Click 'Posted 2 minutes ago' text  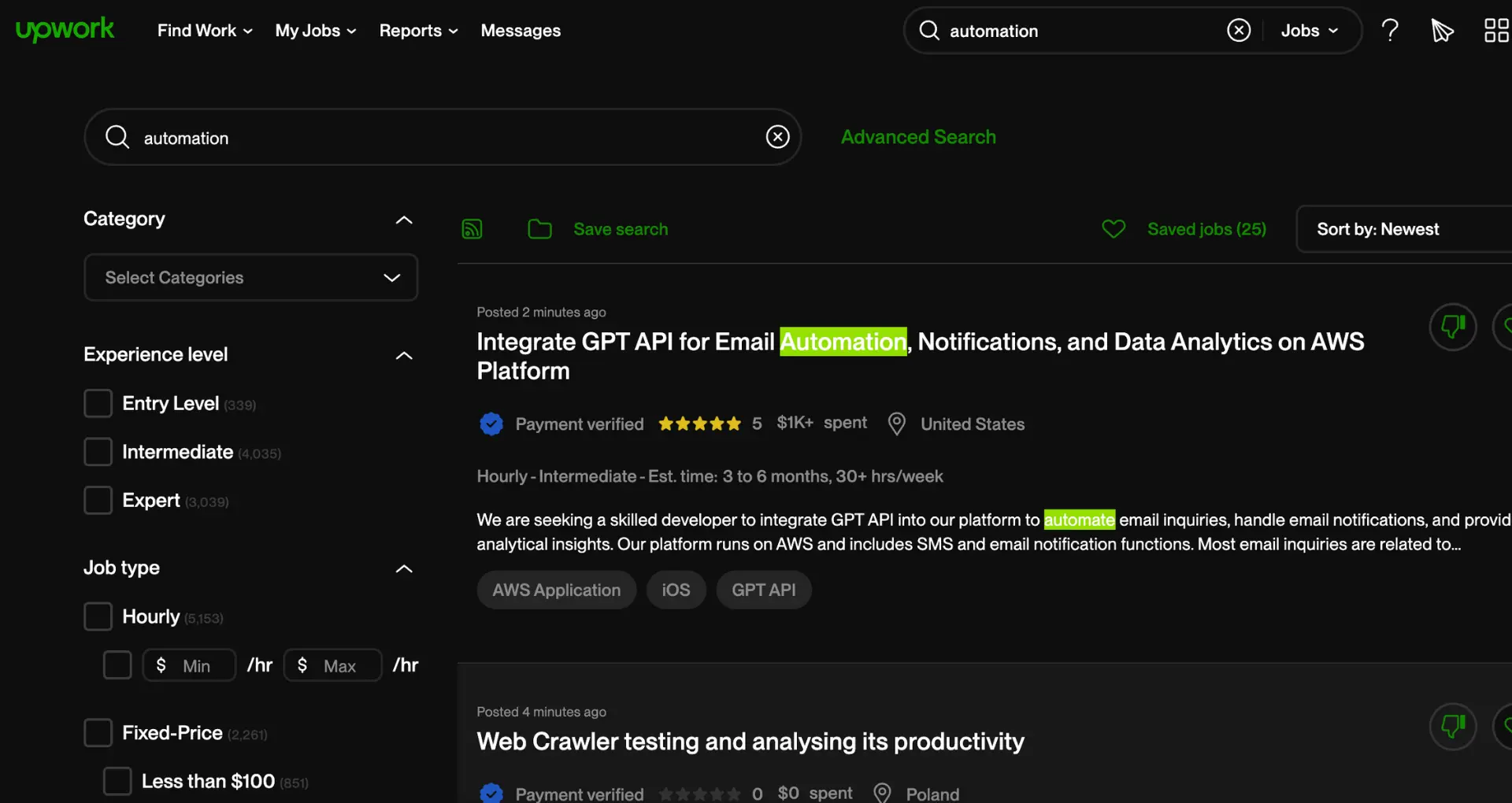click(541, 312)
